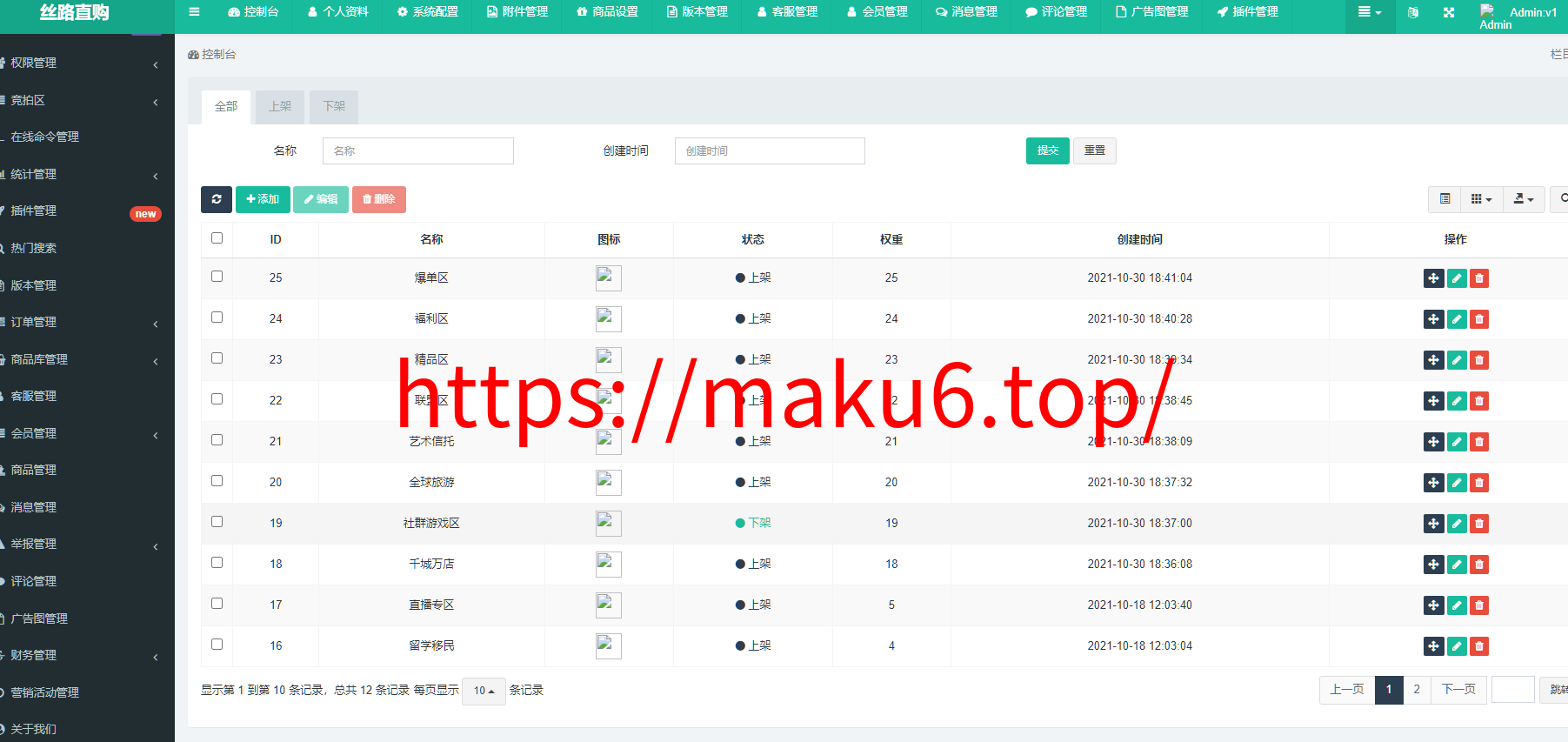The width and height of the screenshot is (1568, 742).
Task: Check the box for row ID 19
Action: (217, 522)
